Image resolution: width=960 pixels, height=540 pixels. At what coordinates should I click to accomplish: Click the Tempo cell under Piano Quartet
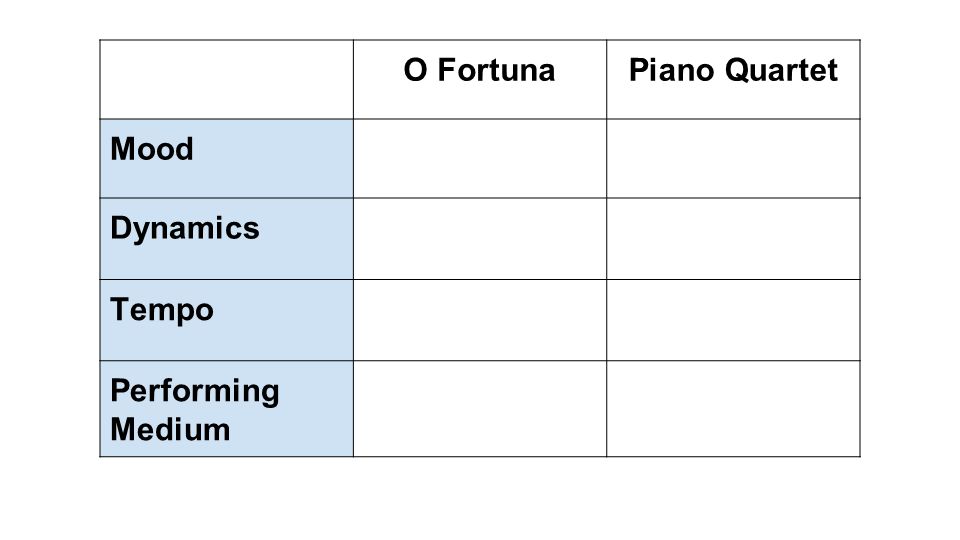[x=733, y=320]
